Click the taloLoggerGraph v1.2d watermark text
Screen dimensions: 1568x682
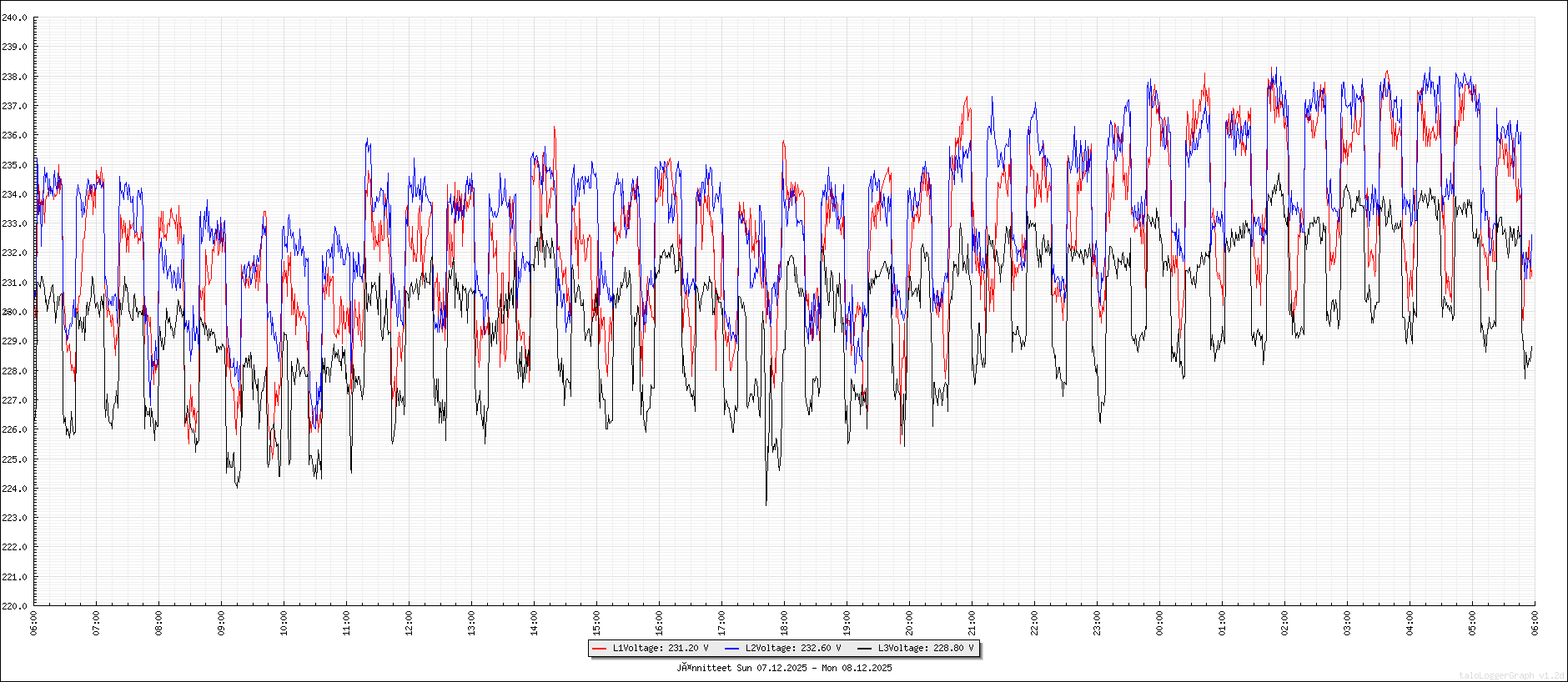pyautogui.click(x=1511, y=675)
